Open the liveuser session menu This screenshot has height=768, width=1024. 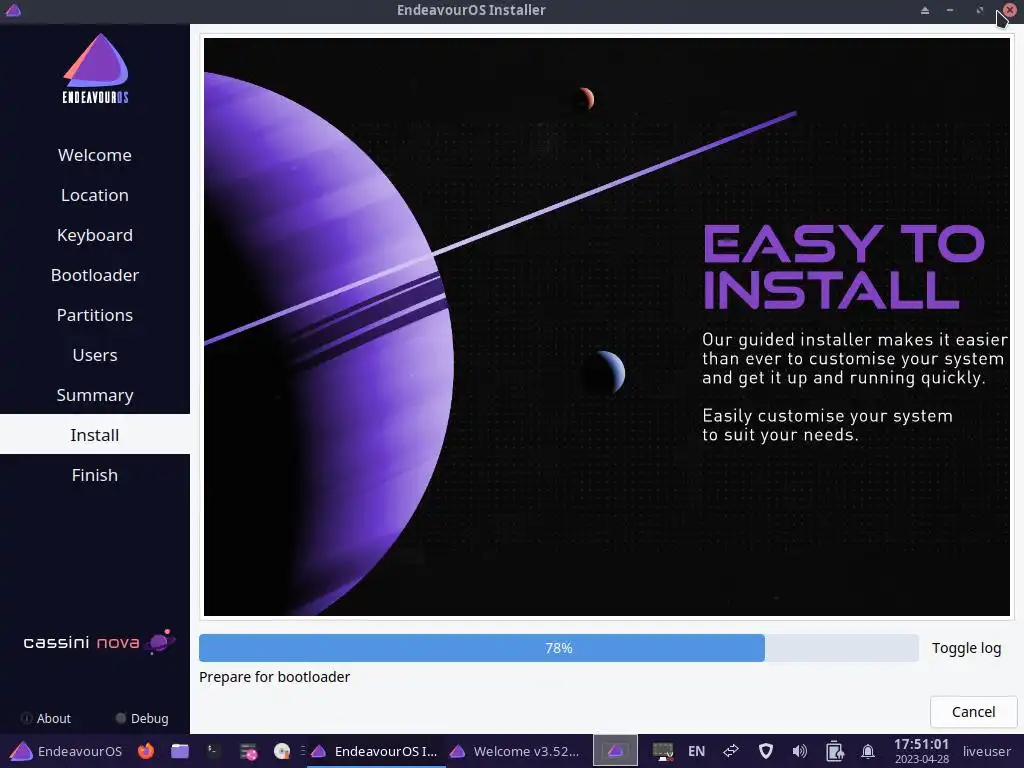click(987, 751)
